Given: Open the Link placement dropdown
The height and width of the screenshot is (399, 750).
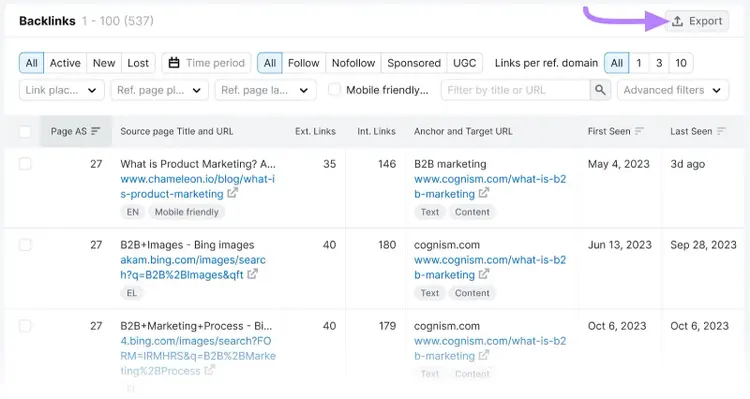Looking at the screenshot, I should point(62,90).
